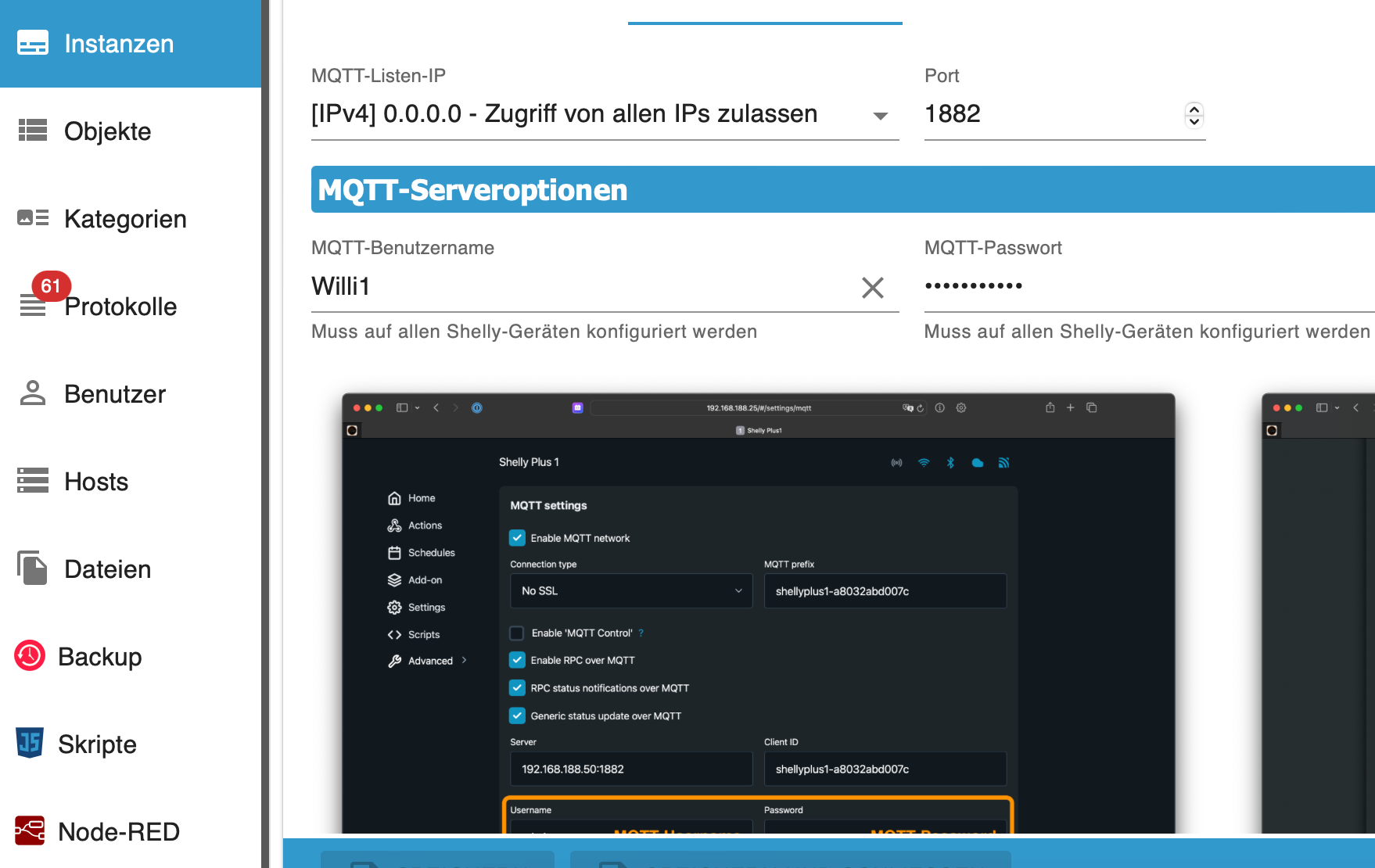Click the Dateien files icon
This screenshot has width=1375, height=868.
[33, 568]
